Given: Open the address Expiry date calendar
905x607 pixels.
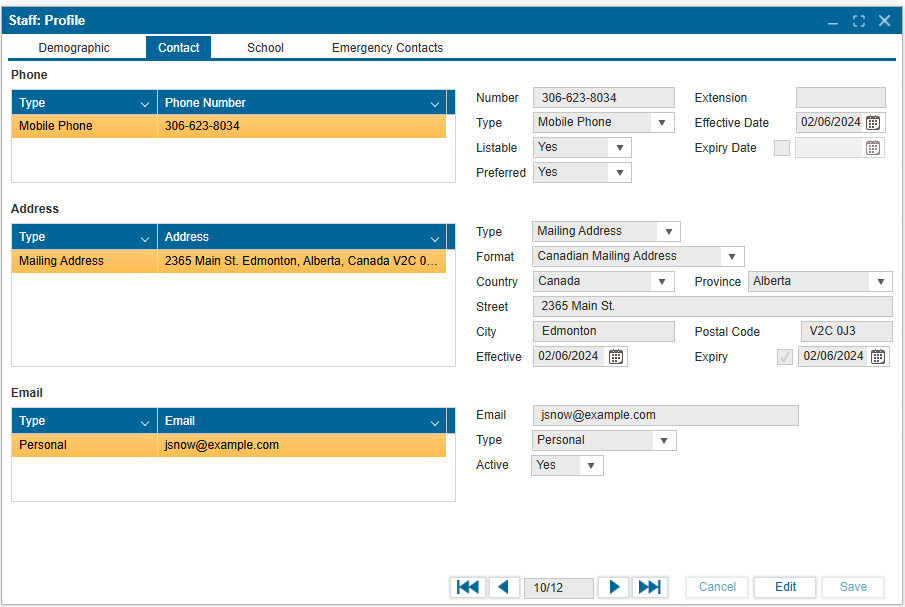Looking at the screenshot, I should click(877, 357).
